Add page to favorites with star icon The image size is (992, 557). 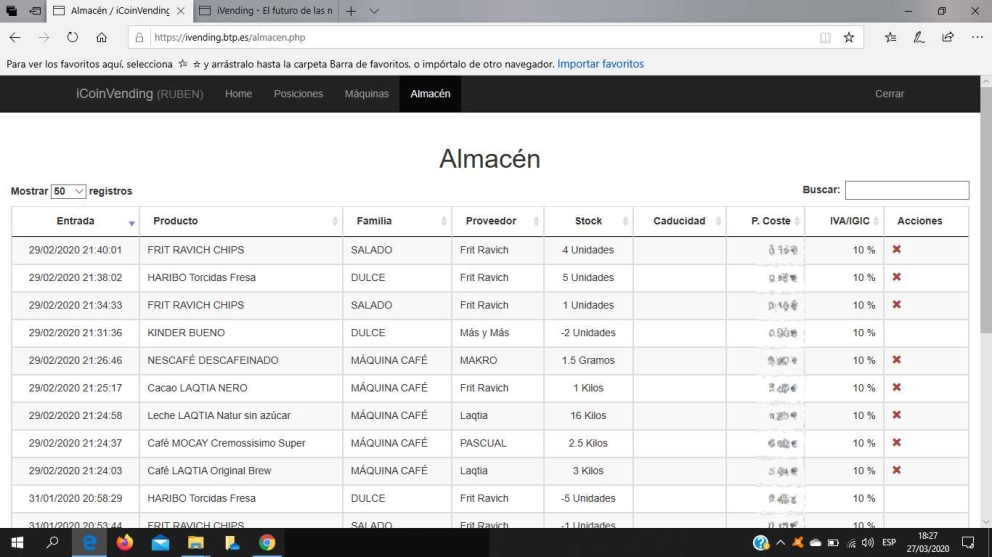[x=848, y=38]
